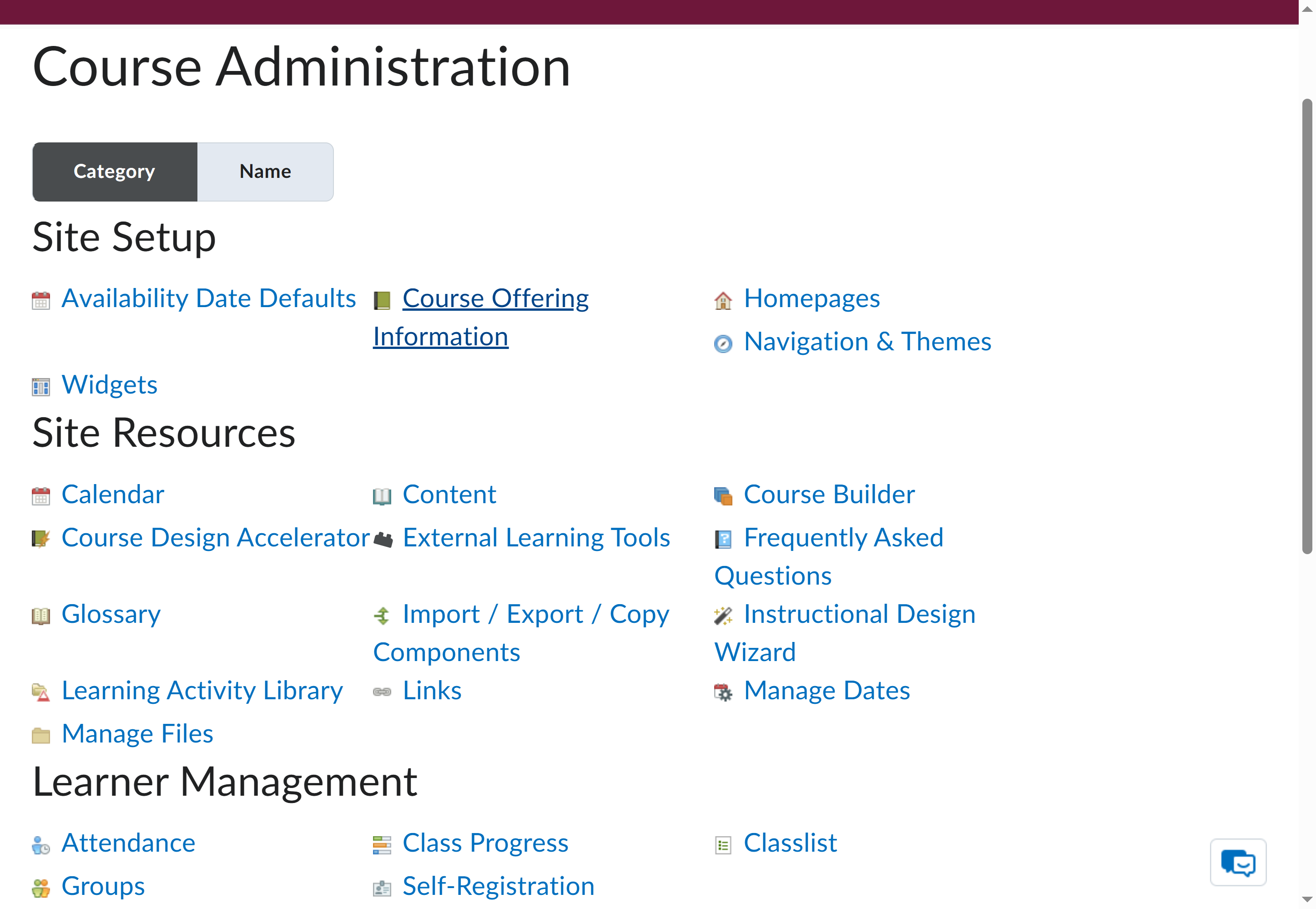1316x909 pixels.
Task: Click the Widgets grid icon
Action: (40, 387)
